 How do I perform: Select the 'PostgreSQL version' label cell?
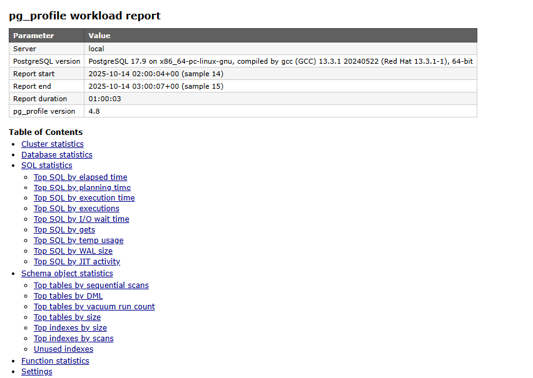[47, 61]
